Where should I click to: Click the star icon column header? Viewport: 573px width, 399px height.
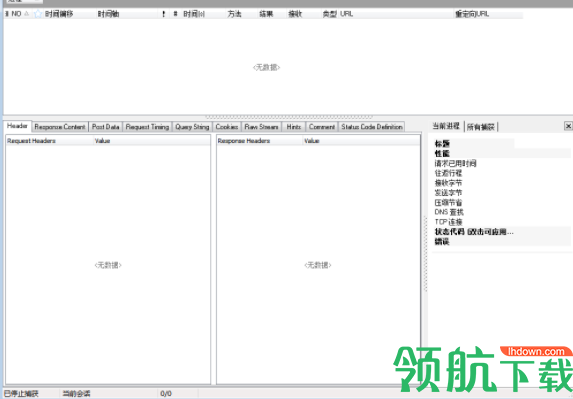38,14
